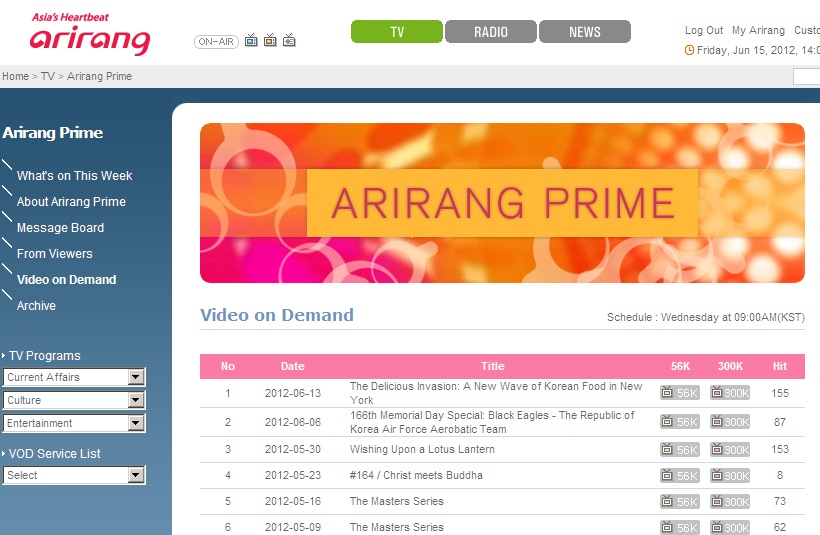
Task: Open The Delicious Invasion episode title
Action: click(496, 393)
